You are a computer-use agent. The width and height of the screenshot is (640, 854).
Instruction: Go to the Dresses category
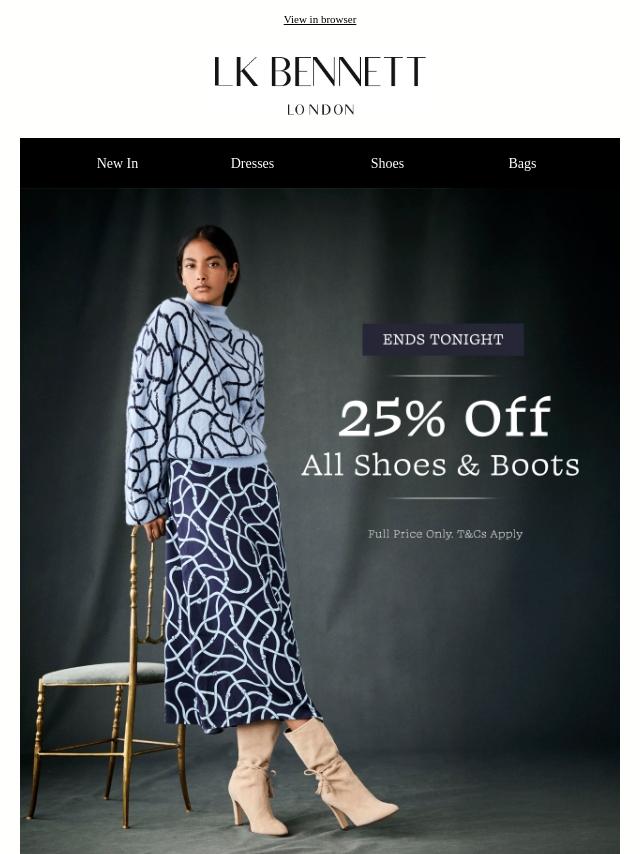(252, 163)
